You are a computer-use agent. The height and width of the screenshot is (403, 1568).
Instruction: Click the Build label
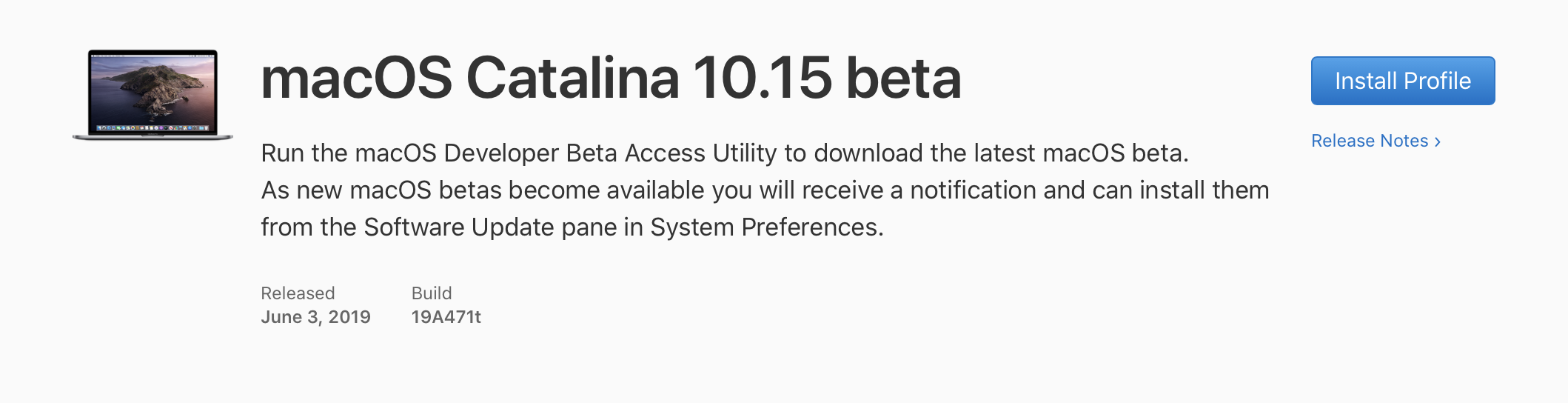pyautogui.click(x=431, y=293)
